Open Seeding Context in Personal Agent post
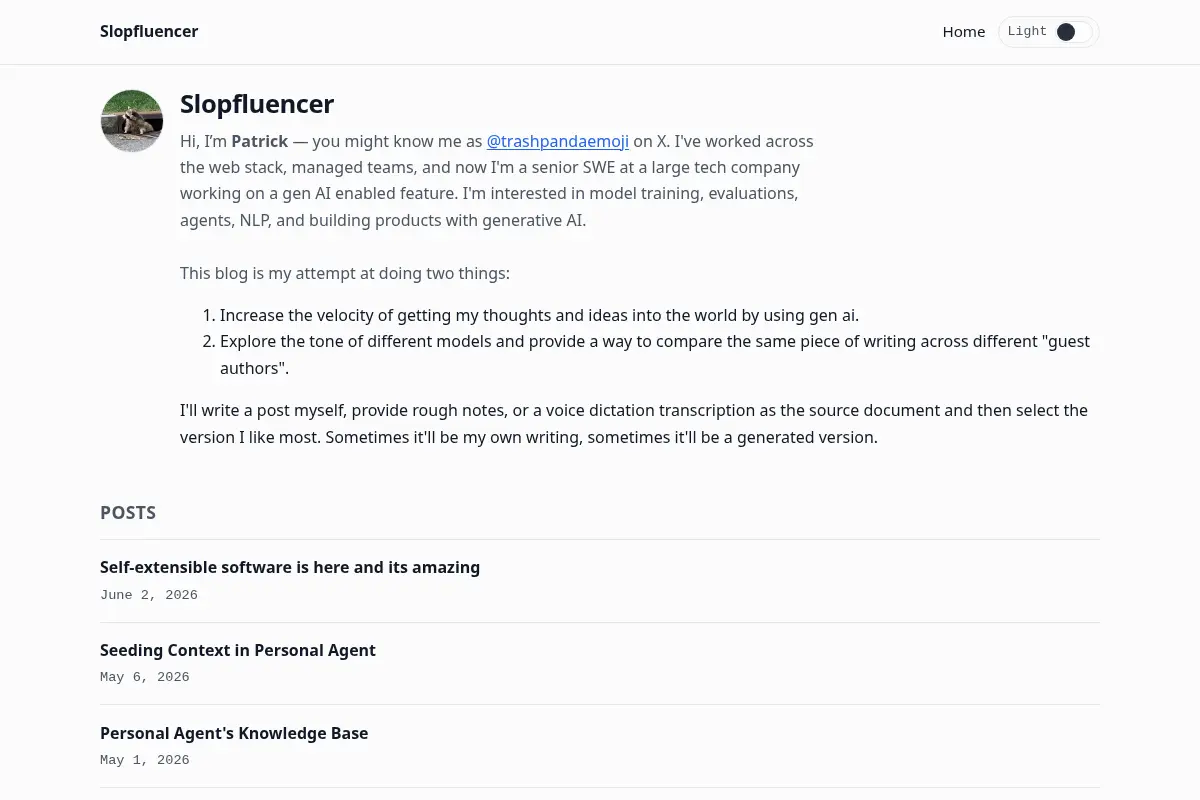Screen dimensions: 1200x800 coord(238,650)
